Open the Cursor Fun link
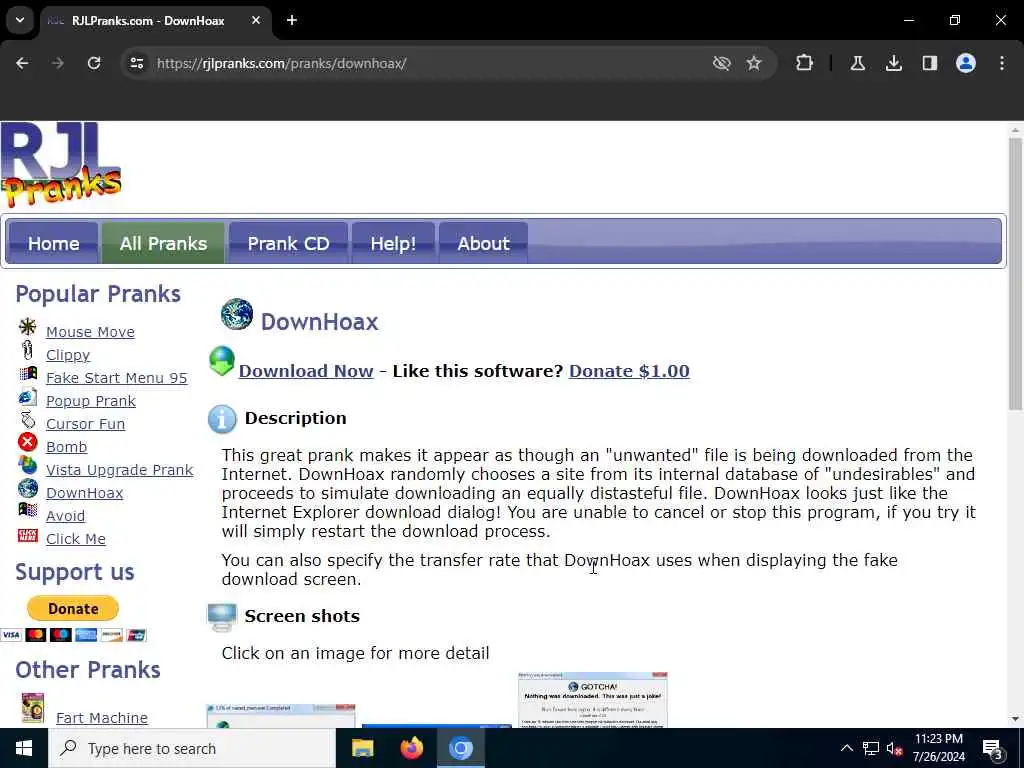 86,423
